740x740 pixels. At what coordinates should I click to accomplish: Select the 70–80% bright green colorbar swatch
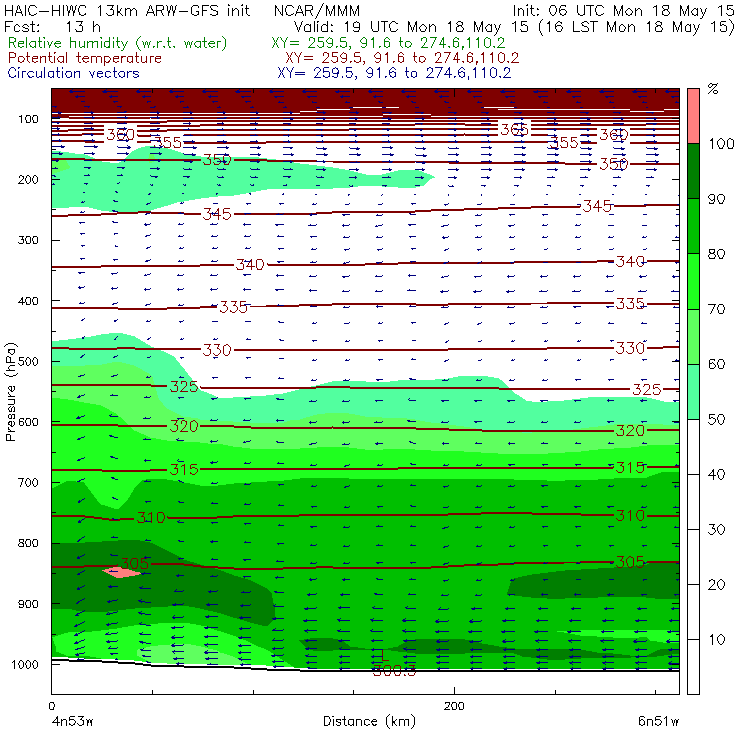point(693,281)
